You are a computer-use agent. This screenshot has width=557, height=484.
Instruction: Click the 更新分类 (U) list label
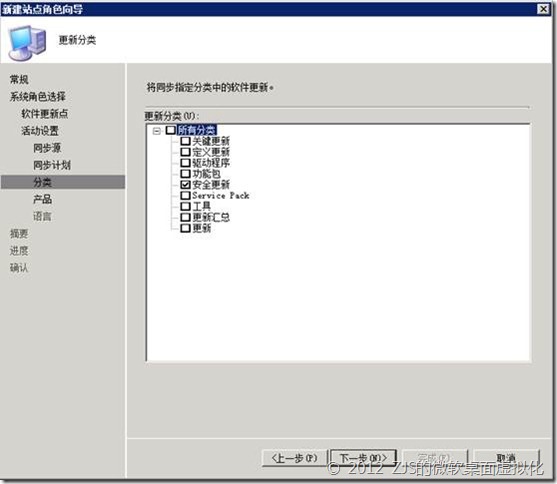172,116
